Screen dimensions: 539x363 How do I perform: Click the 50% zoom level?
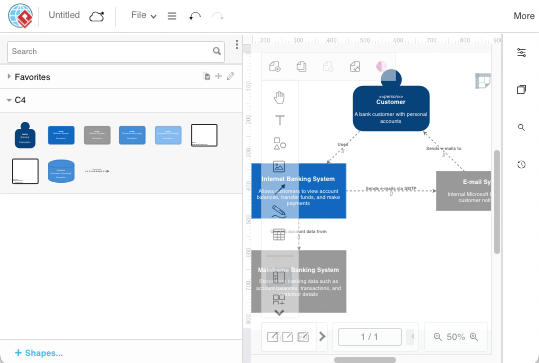455,337
